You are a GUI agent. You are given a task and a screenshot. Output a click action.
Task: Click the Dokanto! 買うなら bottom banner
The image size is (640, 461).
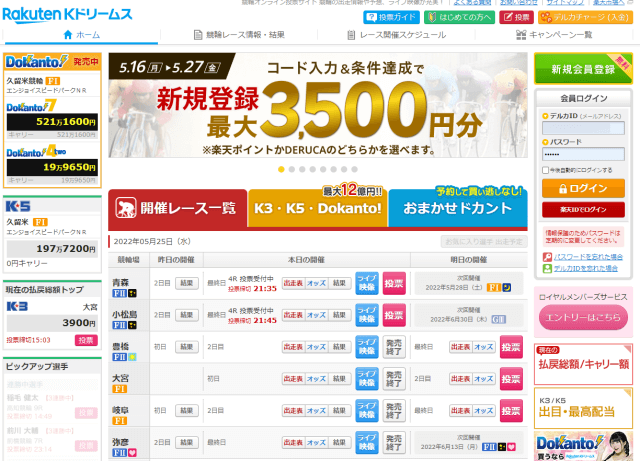[x=583, y=446]
